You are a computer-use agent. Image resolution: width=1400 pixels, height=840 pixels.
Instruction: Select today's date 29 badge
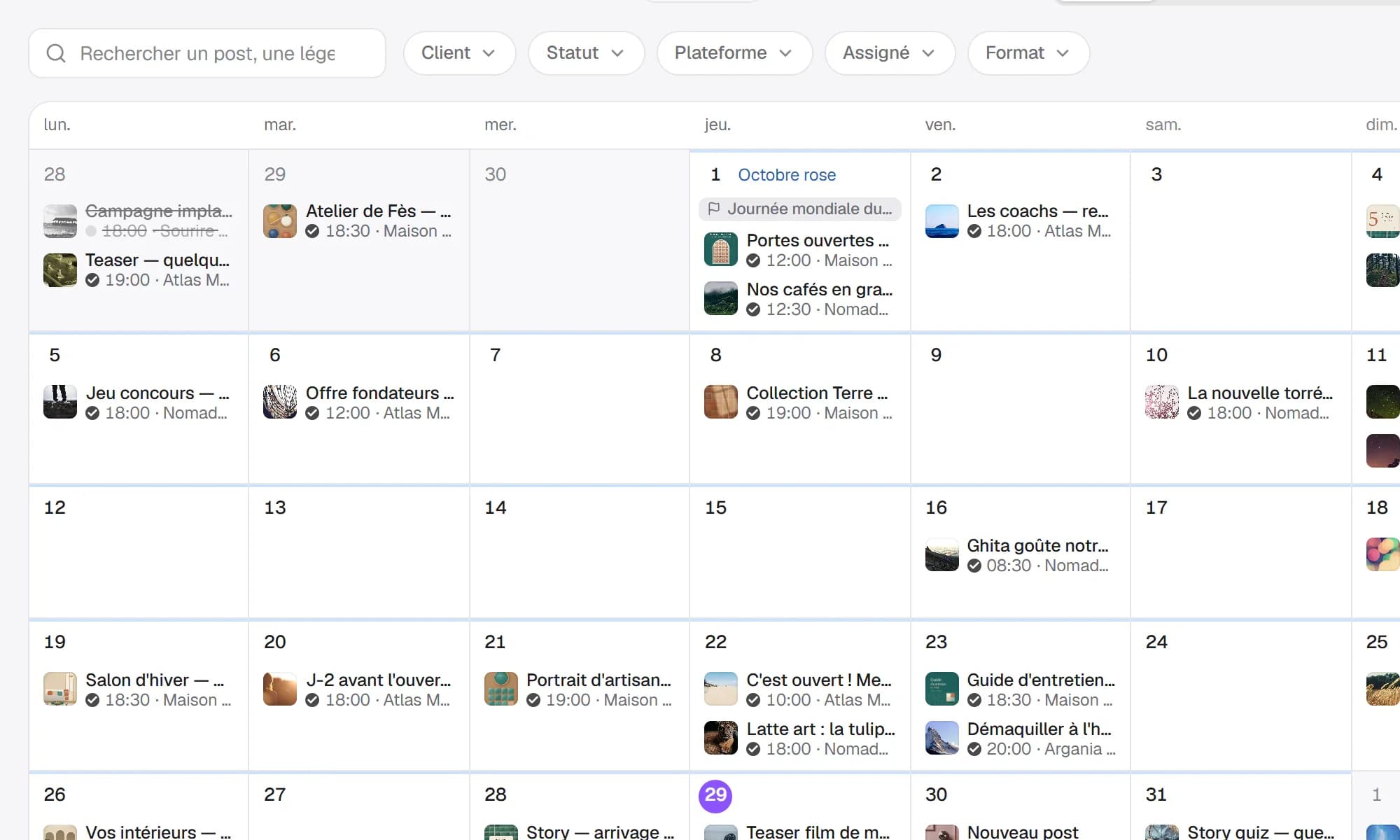715,795
